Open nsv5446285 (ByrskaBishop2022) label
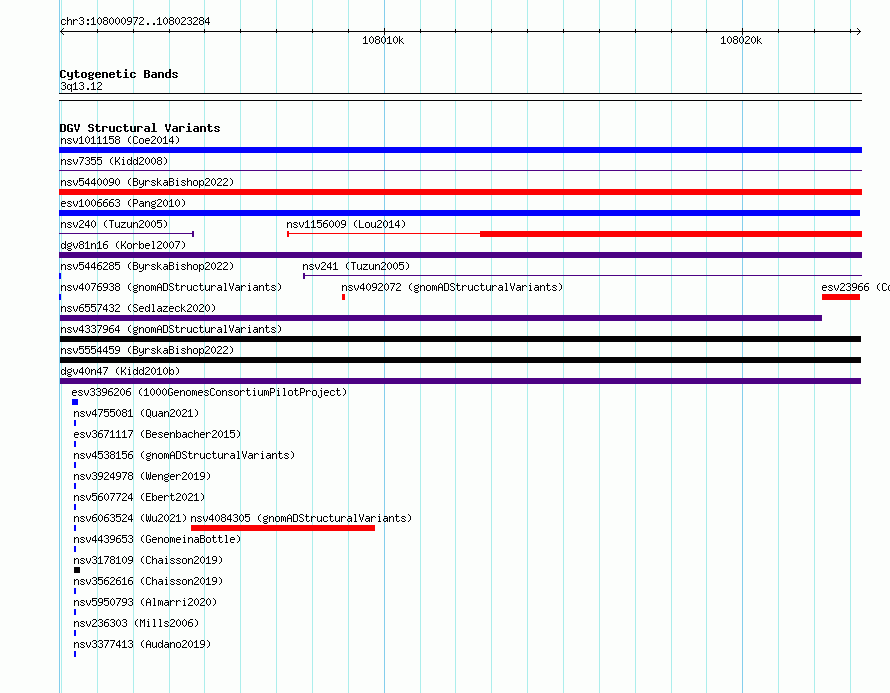The height and width of the screenshot is (693, 890). tap(147, 266)
